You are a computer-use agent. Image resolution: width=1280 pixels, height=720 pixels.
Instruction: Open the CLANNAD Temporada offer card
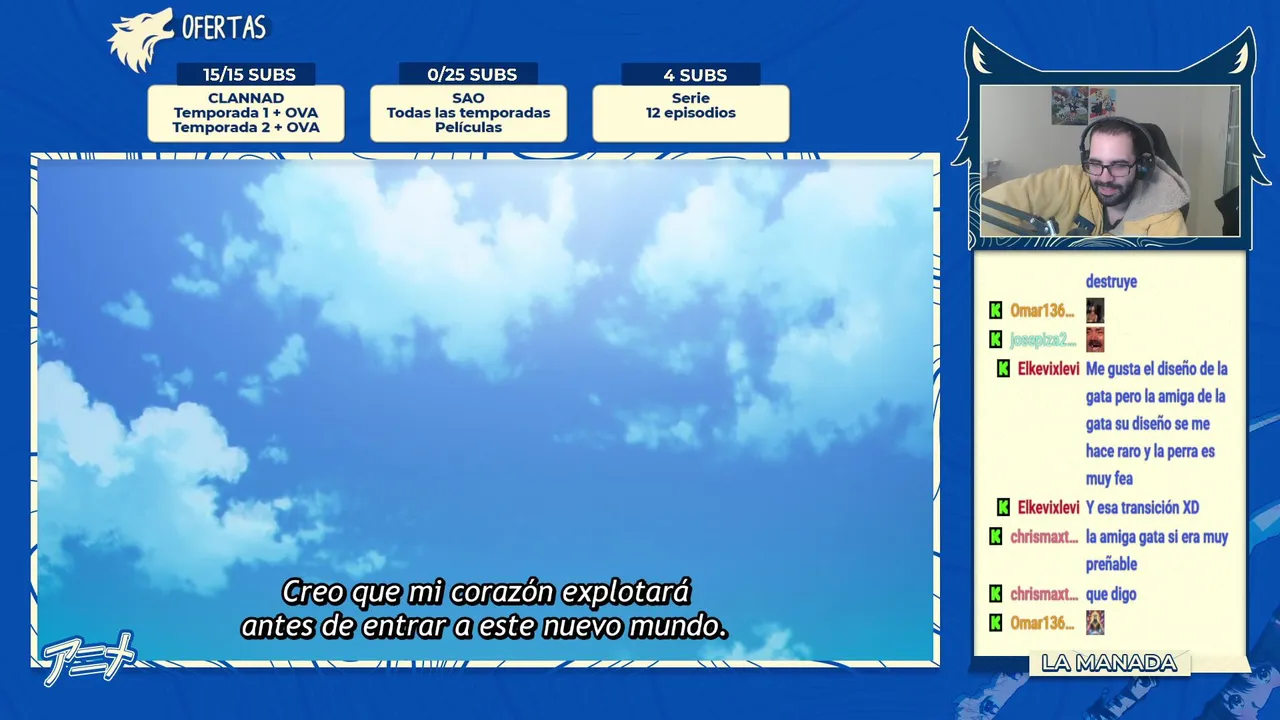246,113
